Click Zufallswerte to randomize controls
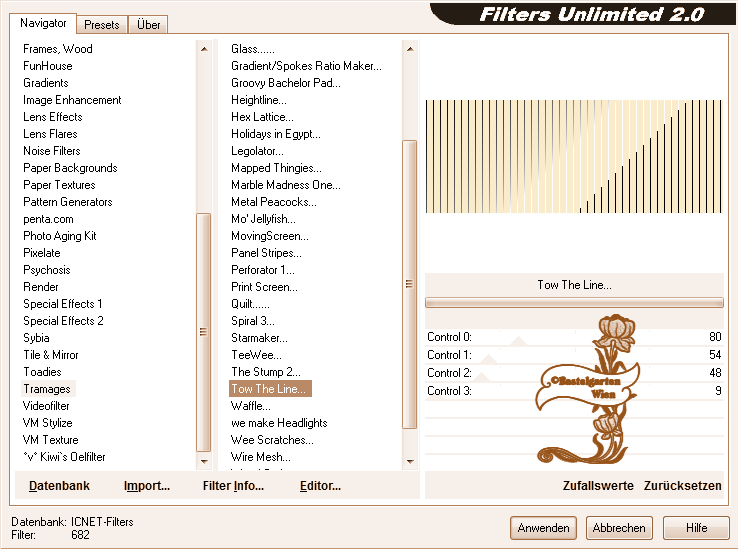738x549 pixels. tap(598, 485)
